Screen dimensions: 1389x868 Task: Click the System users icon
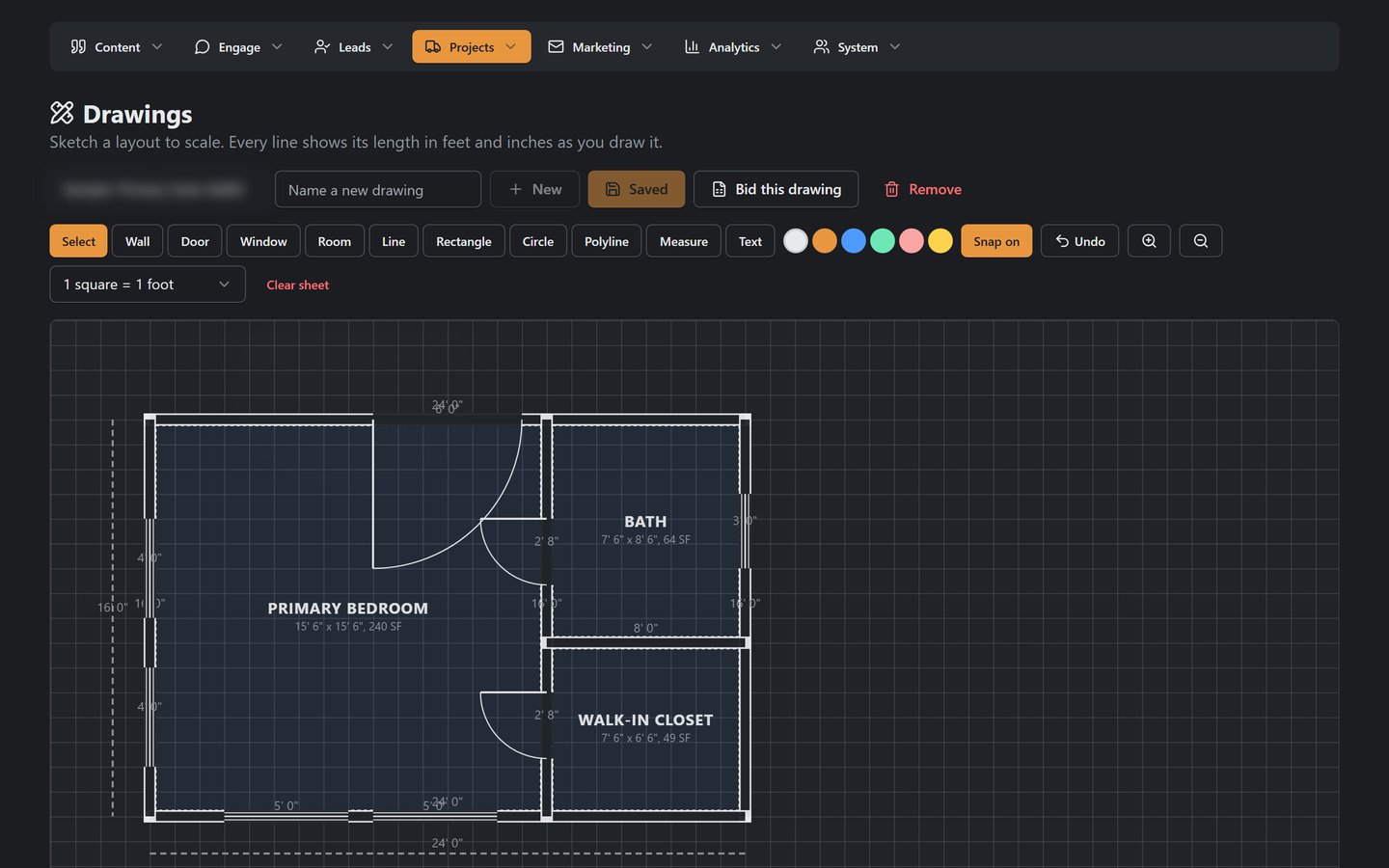tap(821, 46)
